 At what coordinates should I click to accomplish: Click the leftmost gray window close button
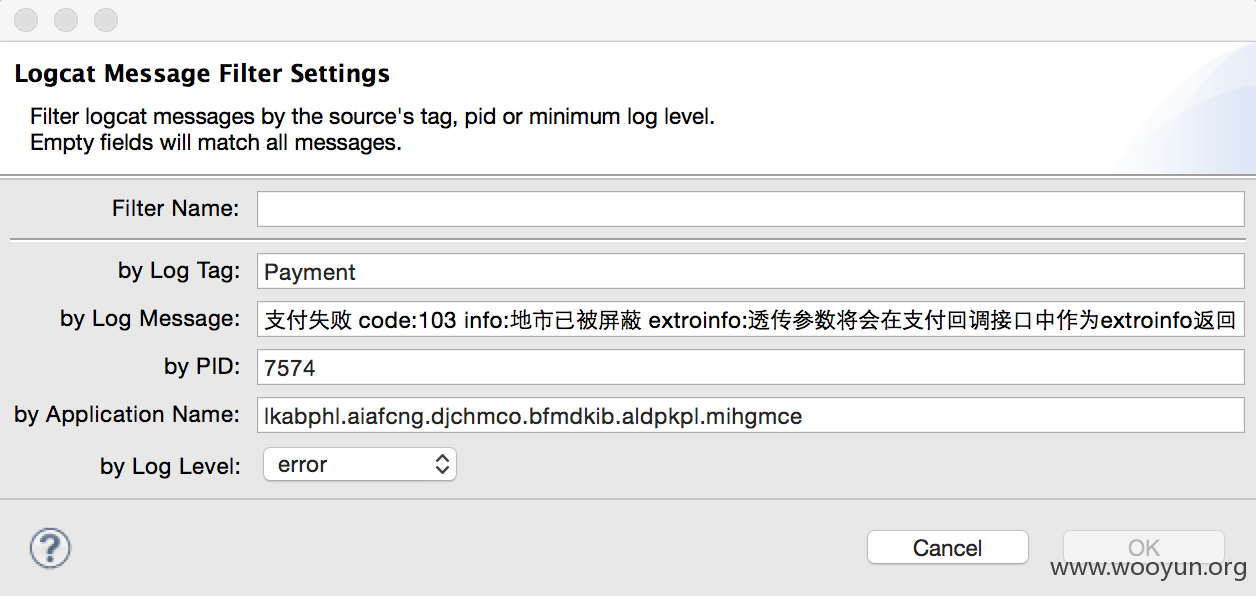click(27, 19)
